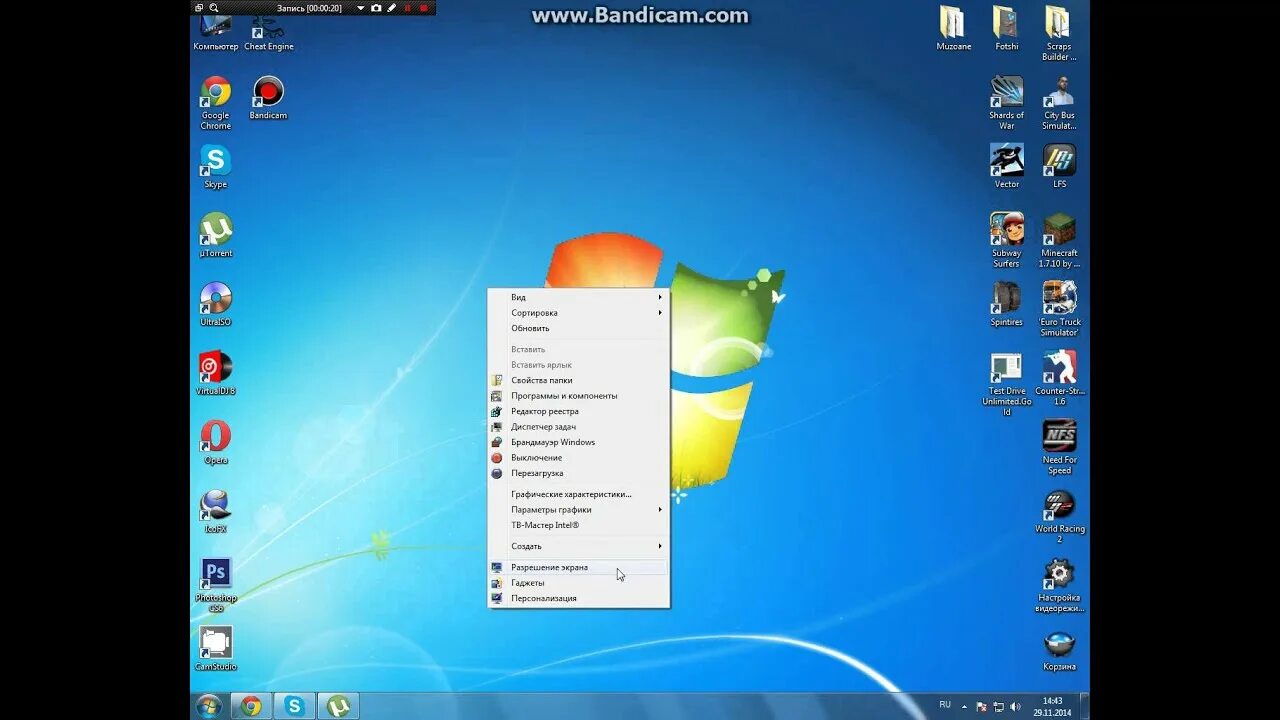
Task: Click the volume speaker tray icon
Action: [x=1016, y=706]
